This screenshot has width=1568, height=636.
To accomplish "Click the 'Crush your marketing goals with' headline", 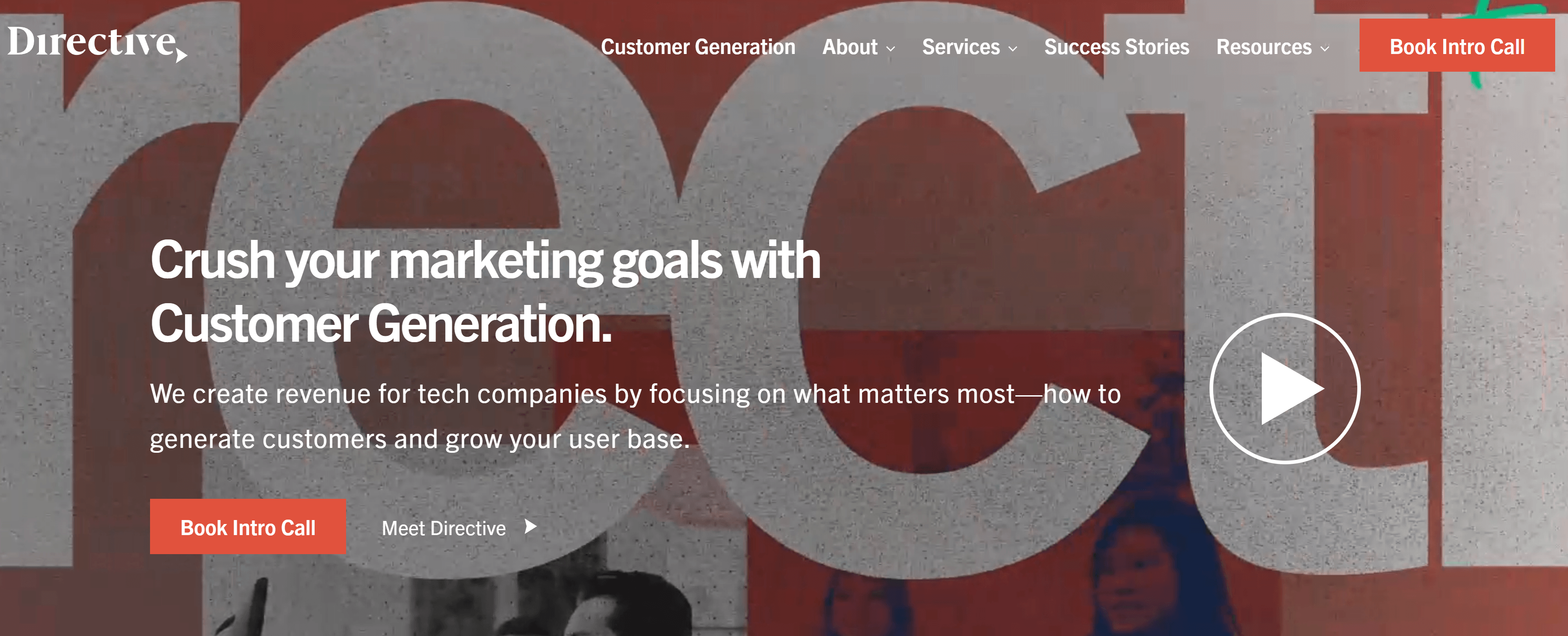I will [485, 261].
